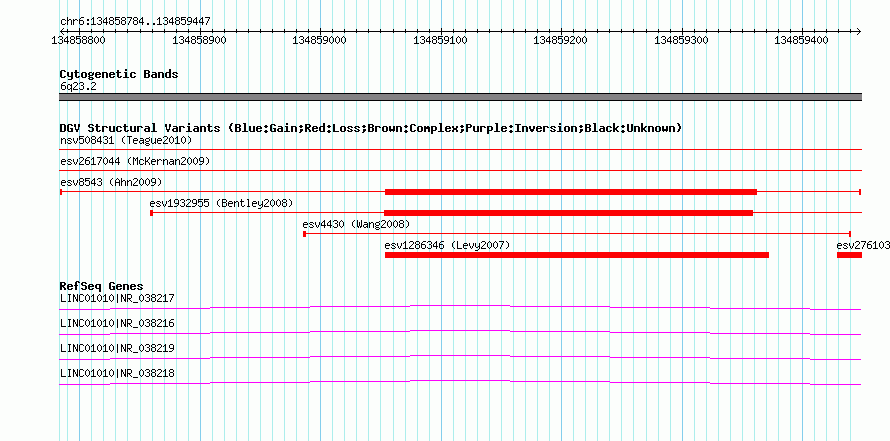890x441 pixels.
Task: Open gene LINC01010|NR_038217 label
Action: (117, 298)
